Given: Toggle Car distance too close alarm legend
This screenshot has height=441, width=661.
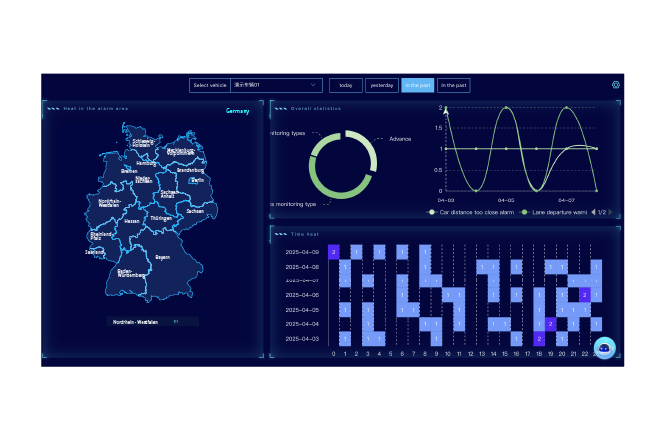Looking at the screenshot, I should click(x=472, y=212).
